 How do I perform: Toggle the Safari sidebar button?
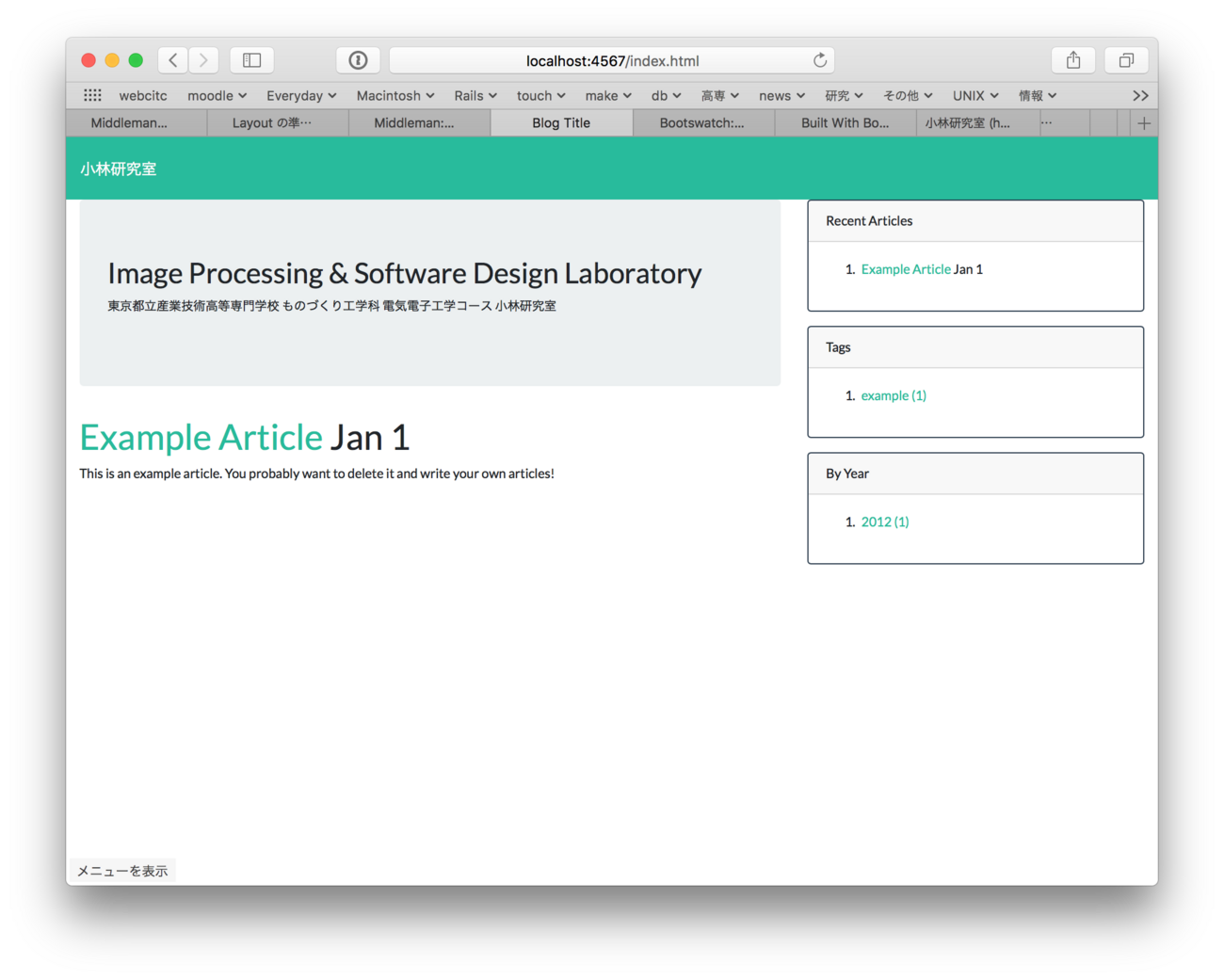coord(251,60)
